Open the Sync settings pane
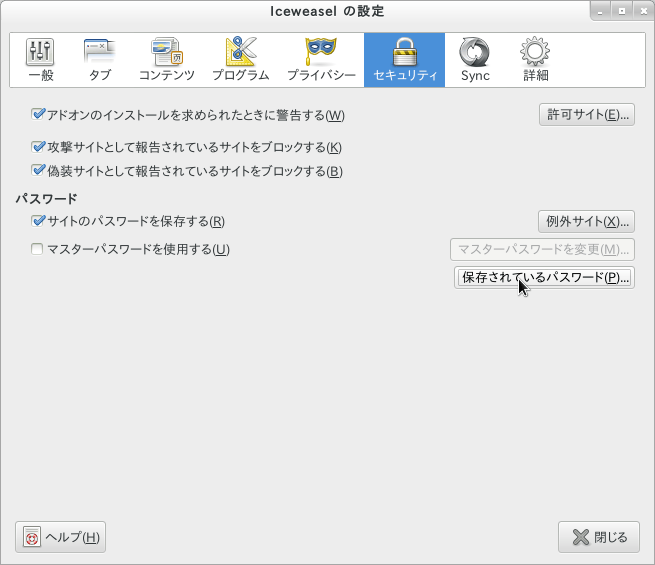655x565 pixels. click(475, 60)
